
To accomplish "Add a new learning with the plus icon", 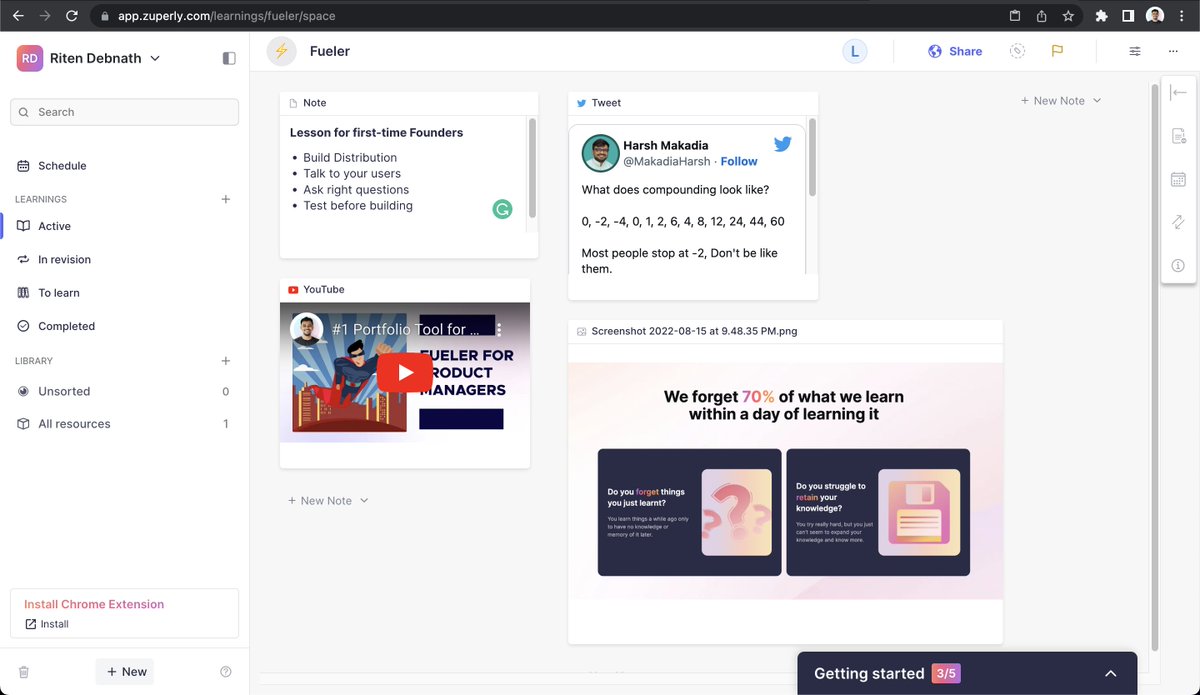I will (226, 199).
